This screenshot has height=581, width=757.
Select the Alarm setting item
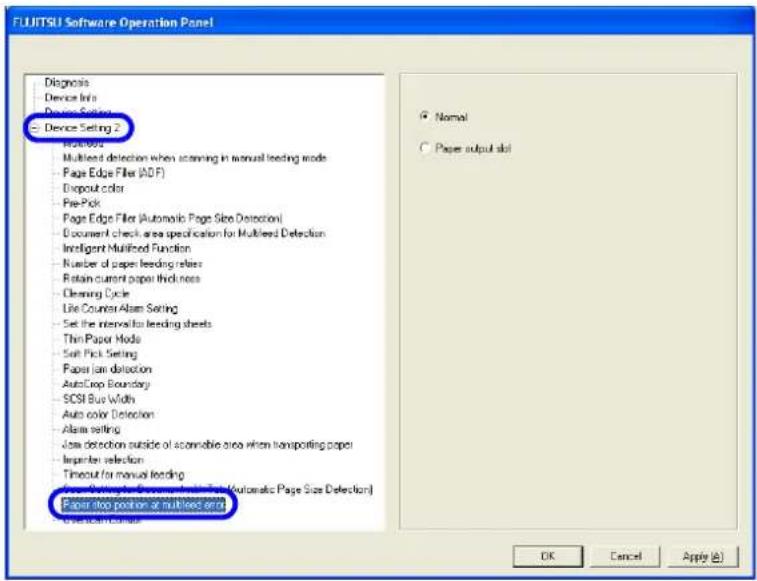pos(91,429)
